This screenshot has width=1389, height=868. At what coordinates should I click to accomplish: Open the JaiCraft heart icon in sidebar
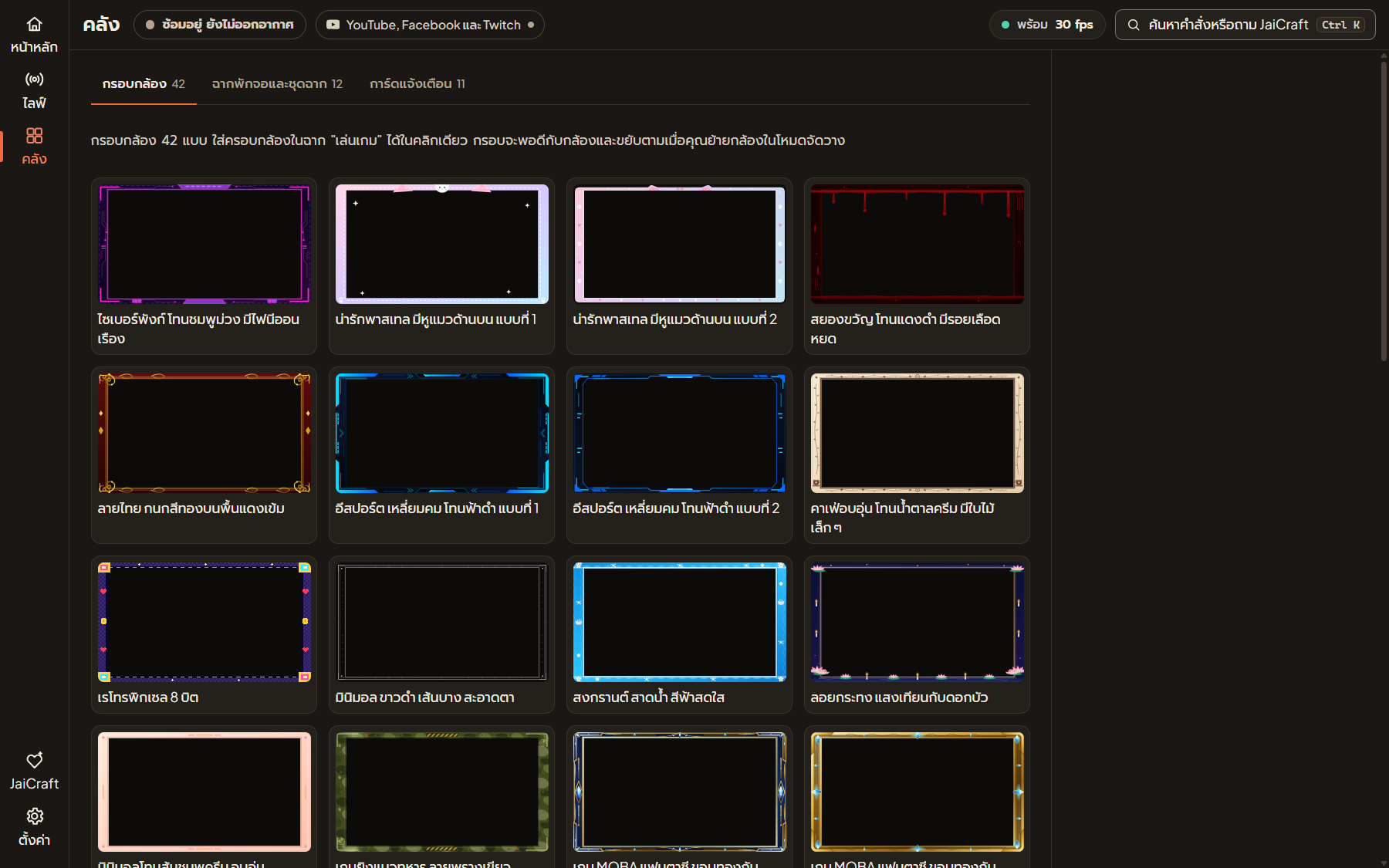pyautogui.click(x=34, y=761)
